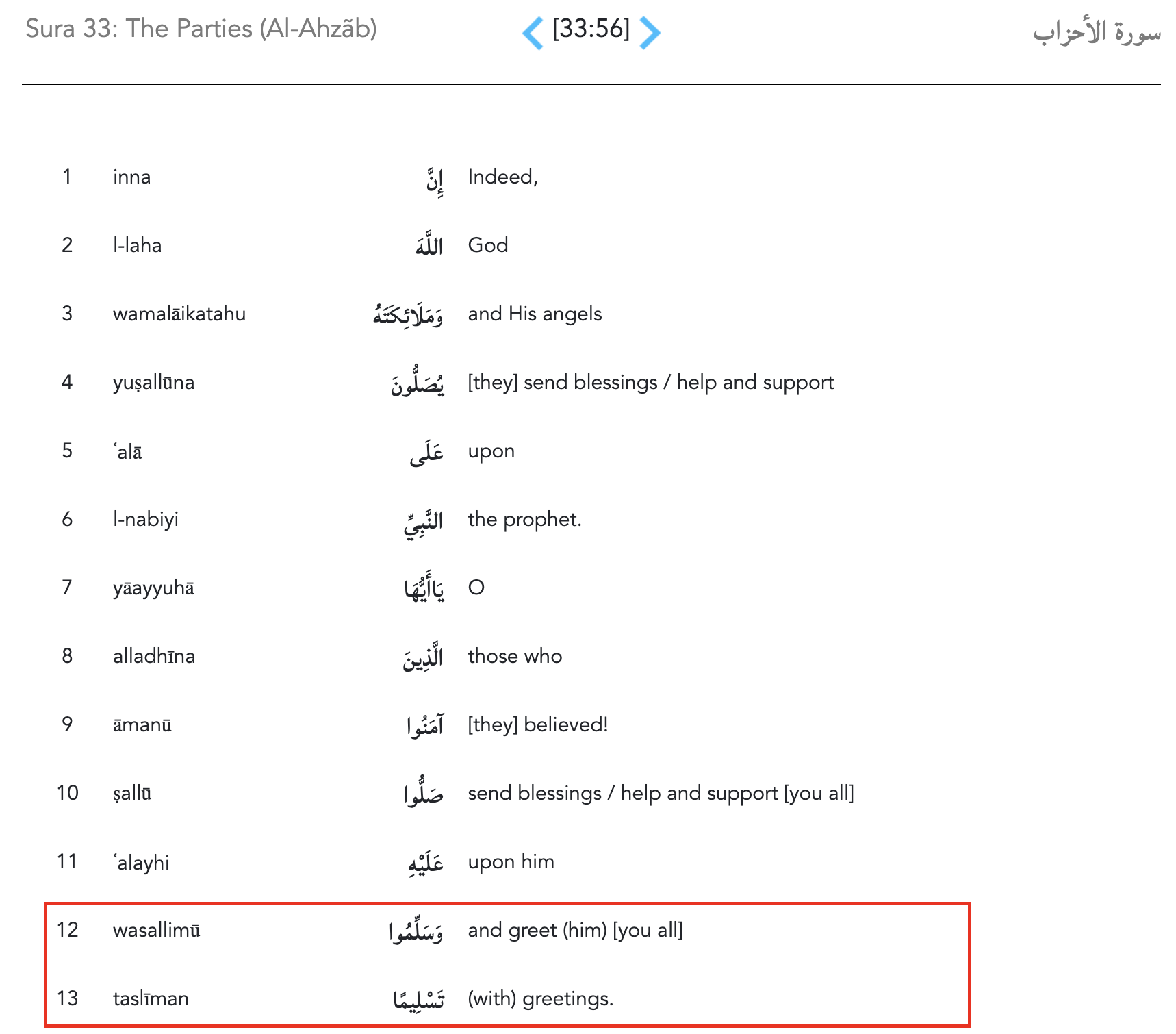
Task: Click the Arabic word beside "yuṣallūna"
Action: click(x=418, y=383)
